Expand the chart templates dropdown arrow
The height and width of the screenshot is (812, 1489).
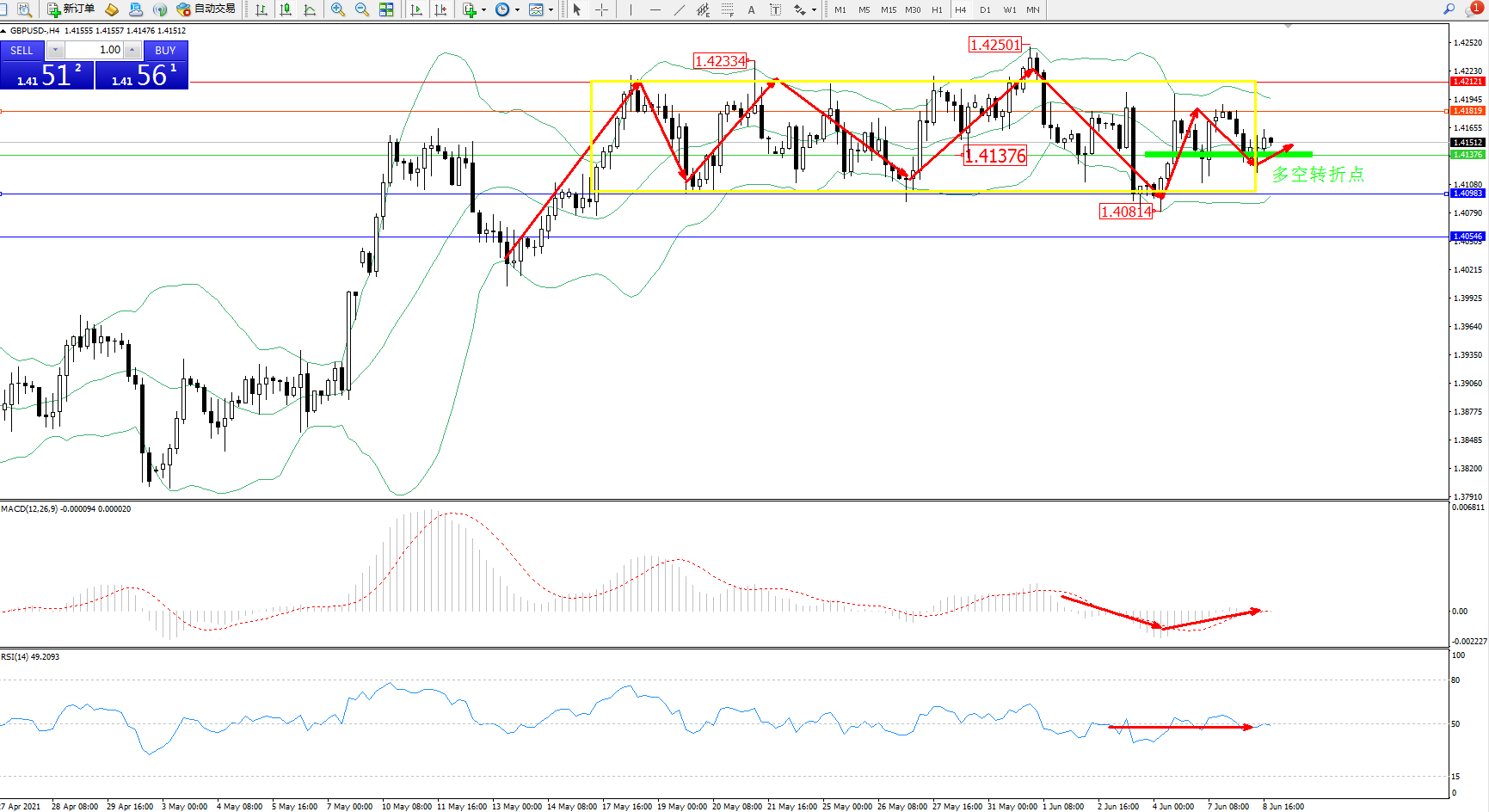coord(551,10)
